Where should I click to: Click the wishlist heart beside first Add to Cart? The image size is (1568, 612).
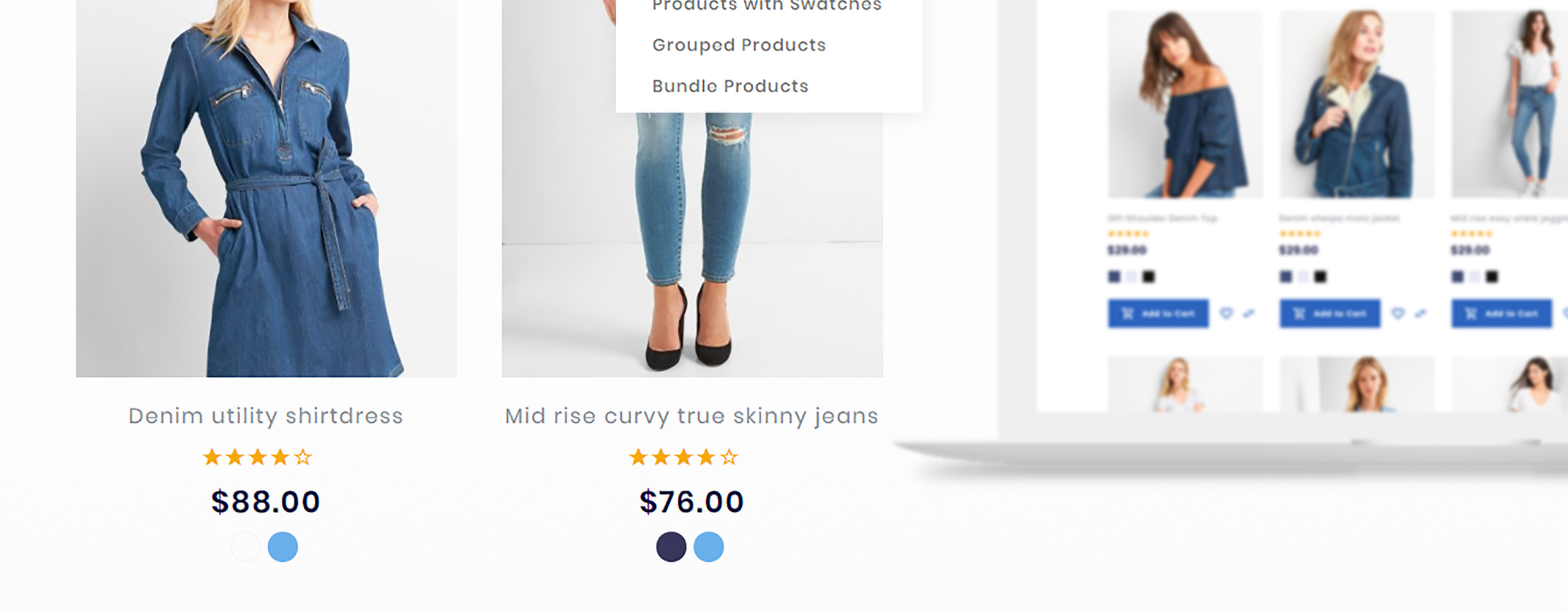[x=1226, y=313]
